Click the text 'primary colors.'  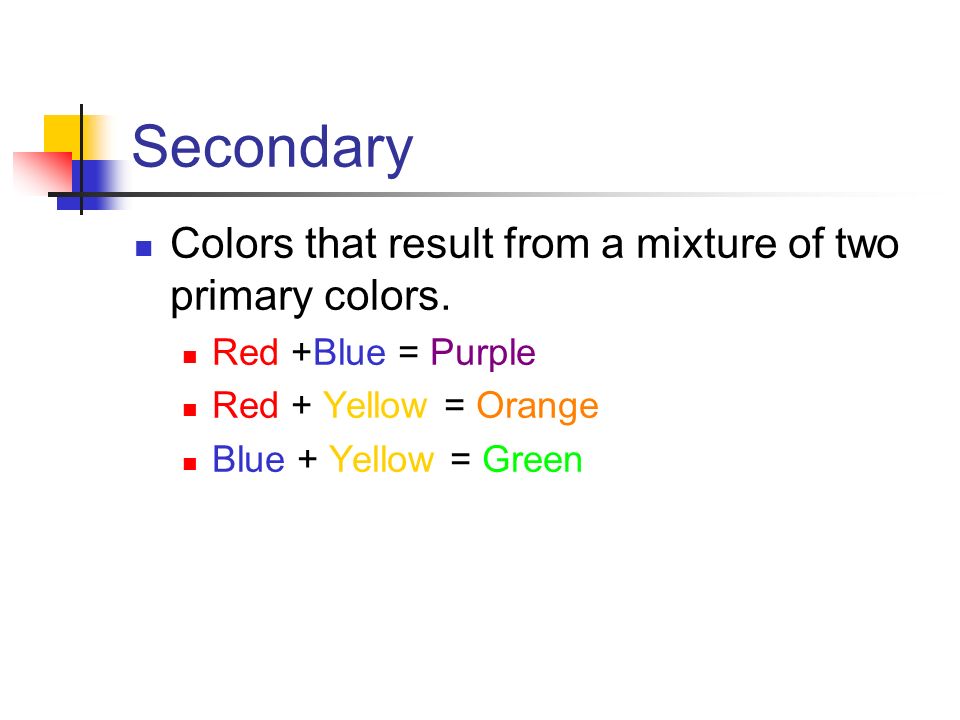click(x=310, y=298)
